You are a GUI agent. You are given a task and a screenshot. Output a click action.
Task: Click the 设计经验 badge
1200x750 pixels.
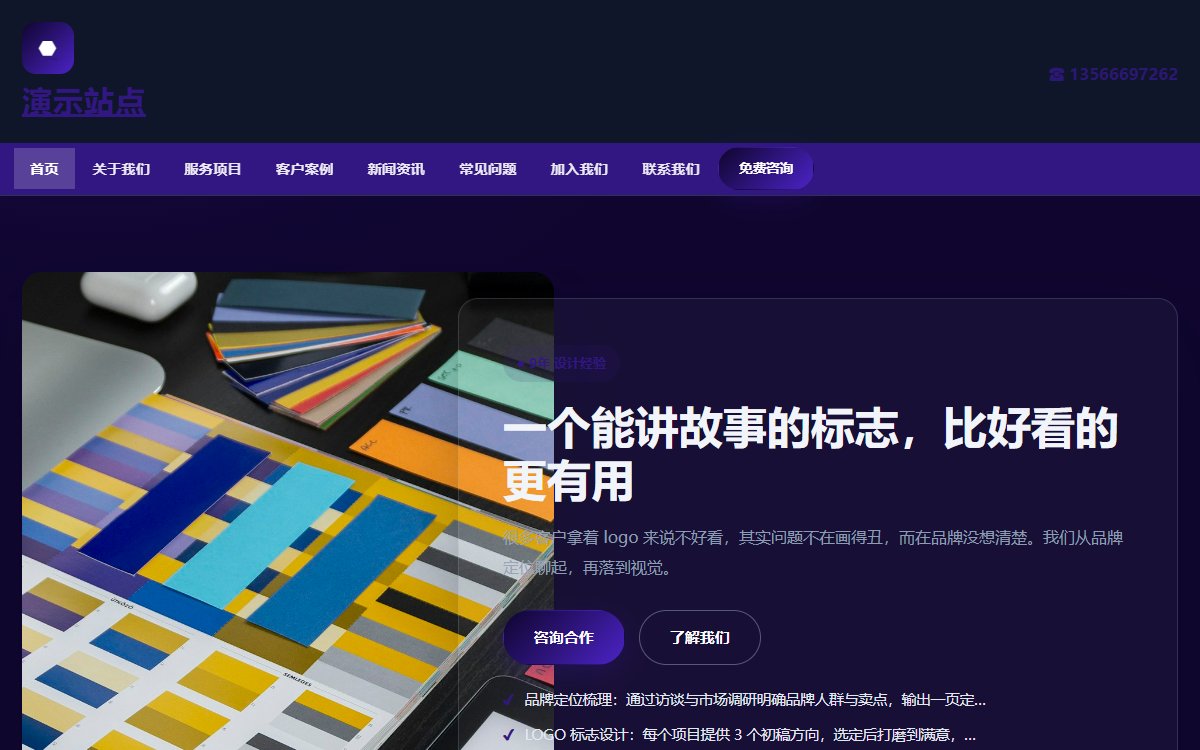561,363
